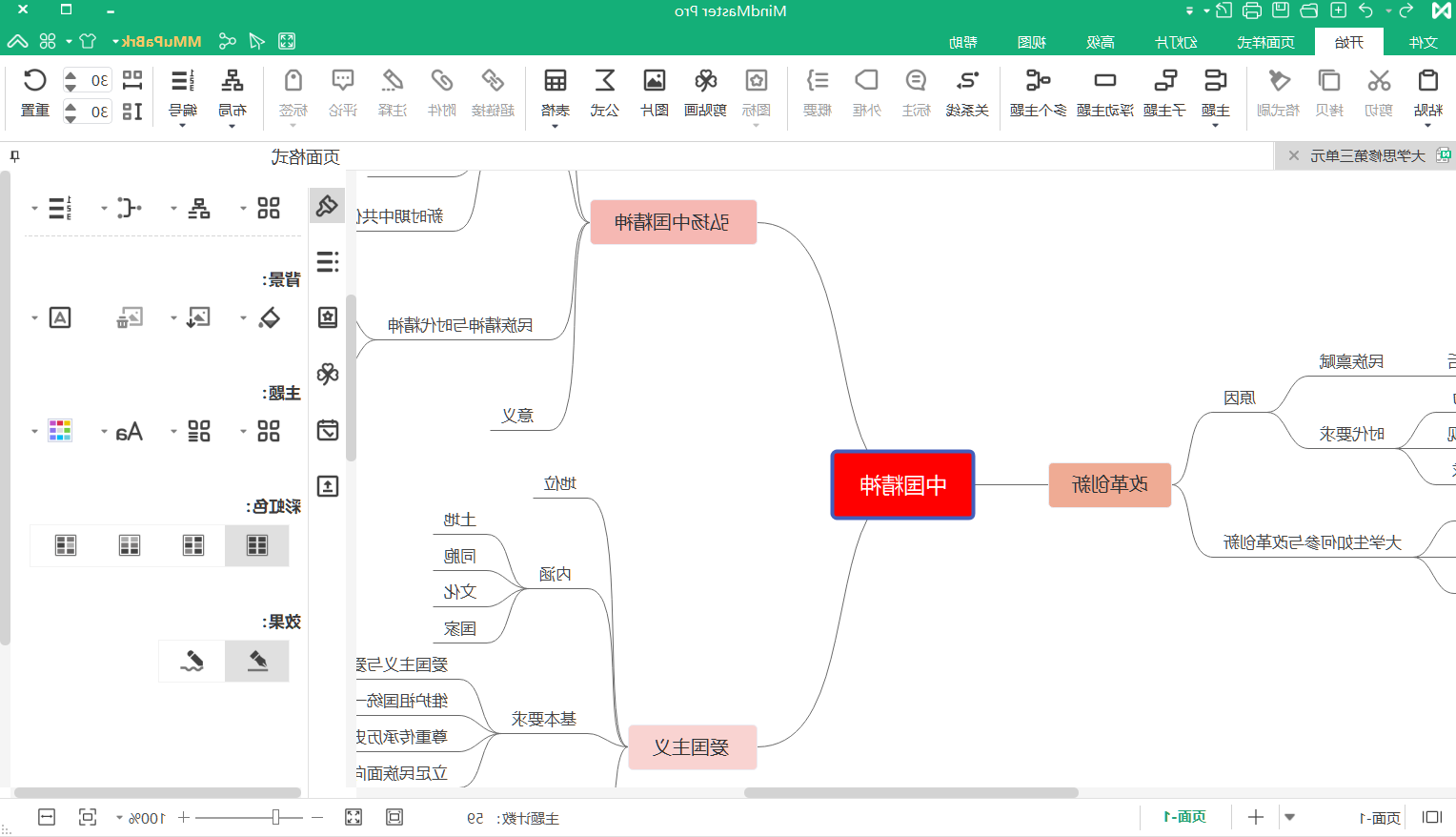
Task: Click the 页面-1 page tab
Action: 1184,817
